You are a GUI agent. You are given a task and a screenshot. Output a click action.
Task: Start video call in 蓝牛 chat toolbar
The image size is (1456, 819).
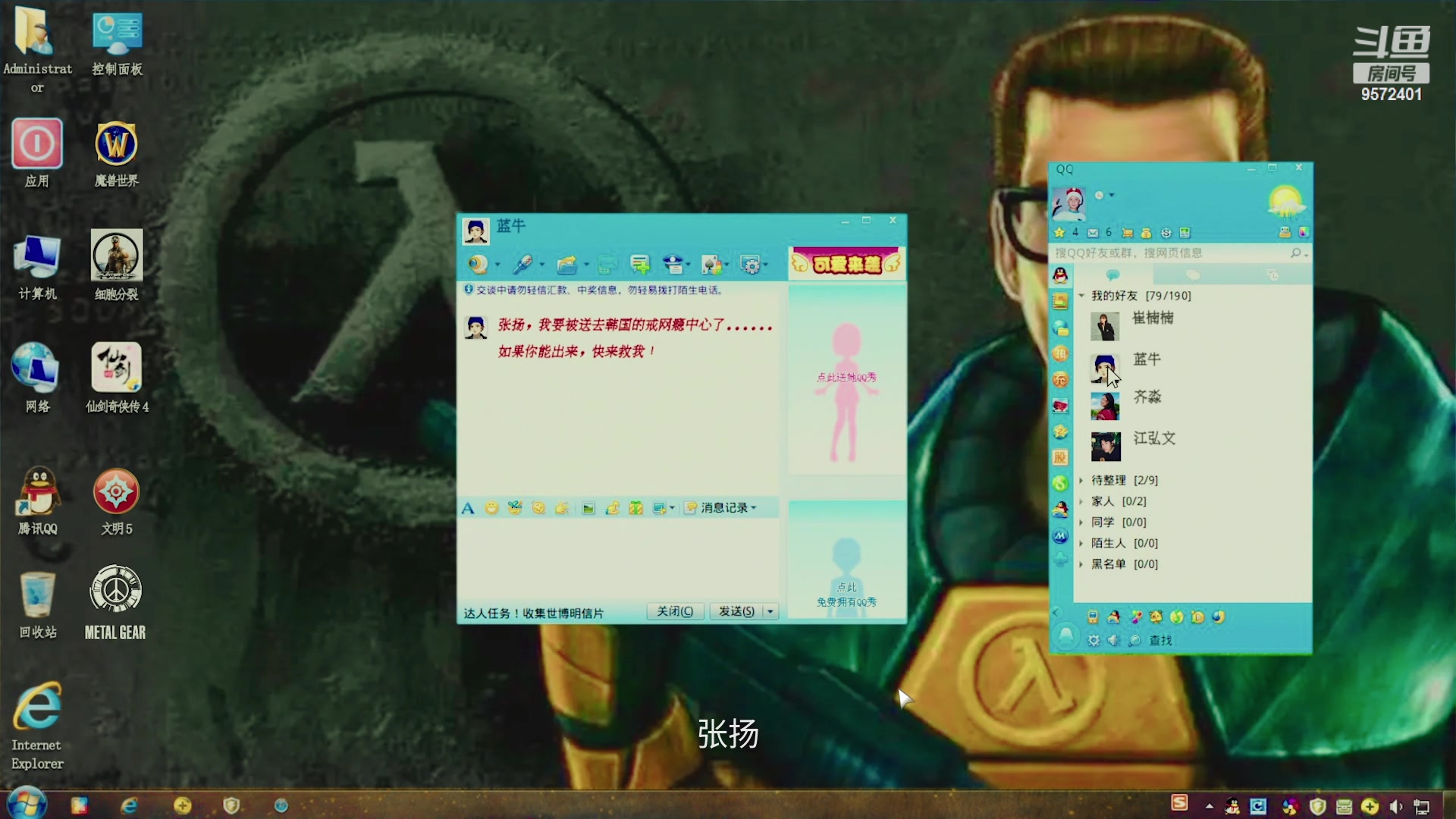click(x=478, y=264)
